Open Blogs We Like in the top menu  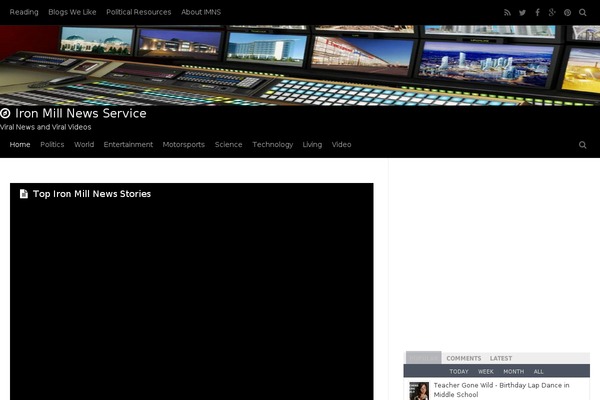tap(72, 12)
